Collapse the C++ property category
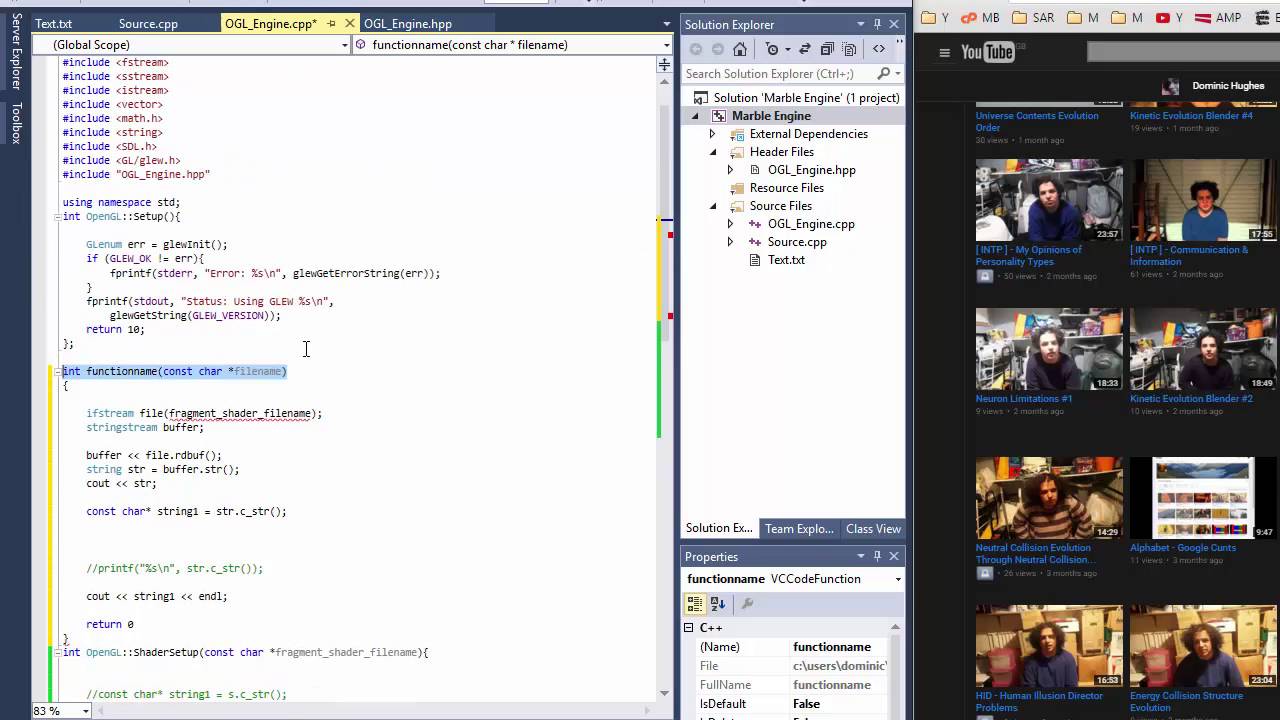This screenshot has height=720, width=1280. point(688,628)
